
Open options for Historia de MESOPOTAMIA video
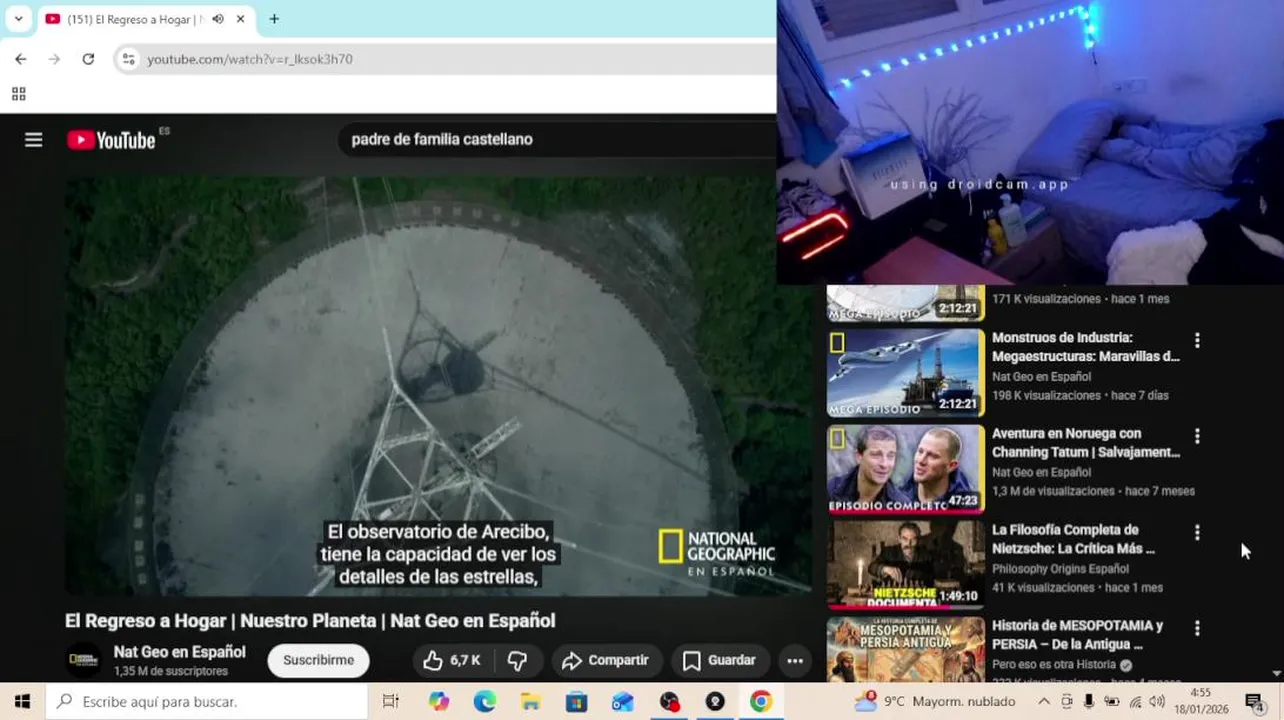tap(1197, 628)
